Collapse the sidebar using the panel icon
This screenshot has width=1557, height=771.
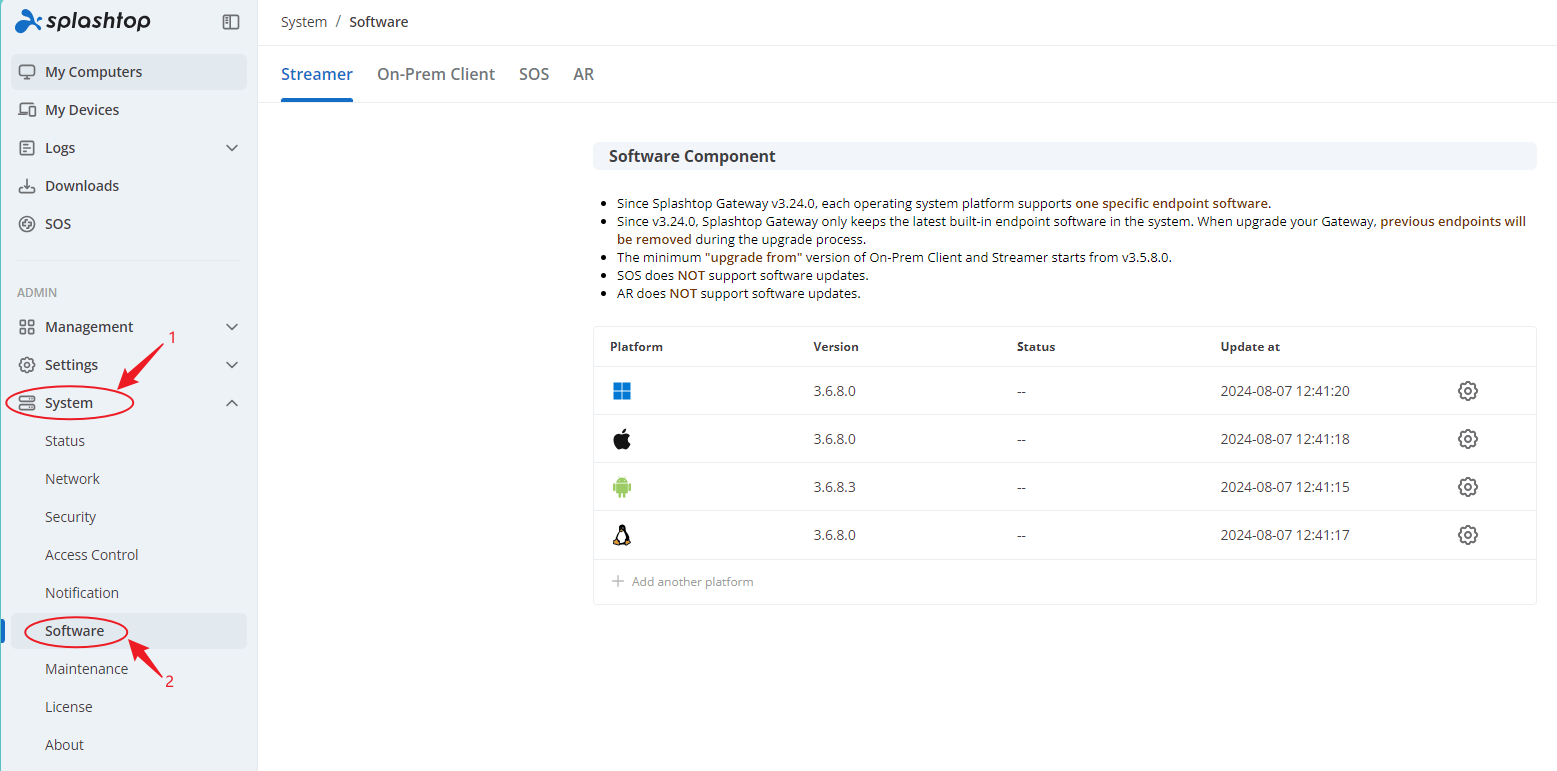pyautogui.click(x=231, y=22)
